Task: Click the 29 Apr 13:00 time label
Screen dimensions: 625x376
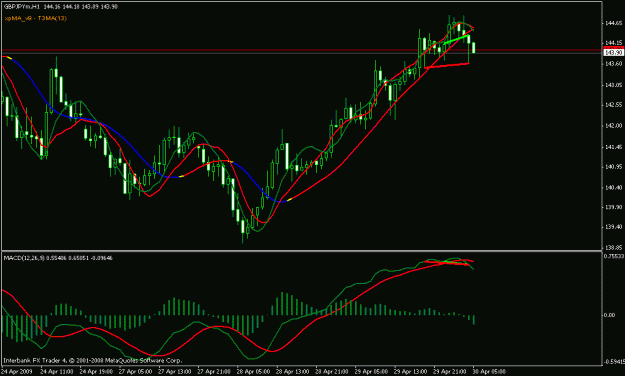Action: click(x=411, y=371)
